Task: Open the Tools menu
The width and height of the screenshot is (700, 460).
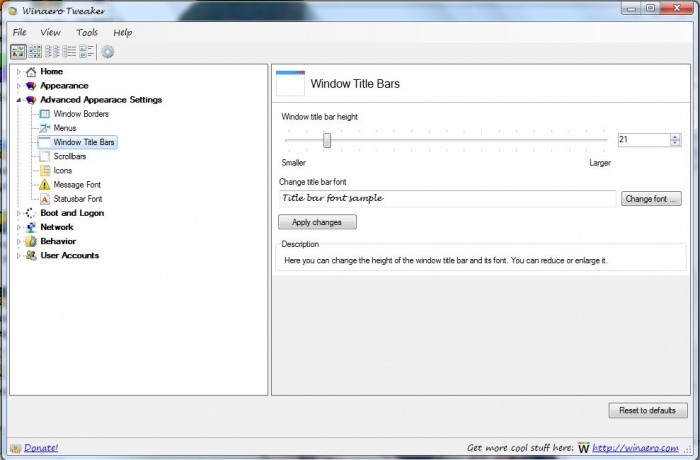Action: [x=87, y=32]
